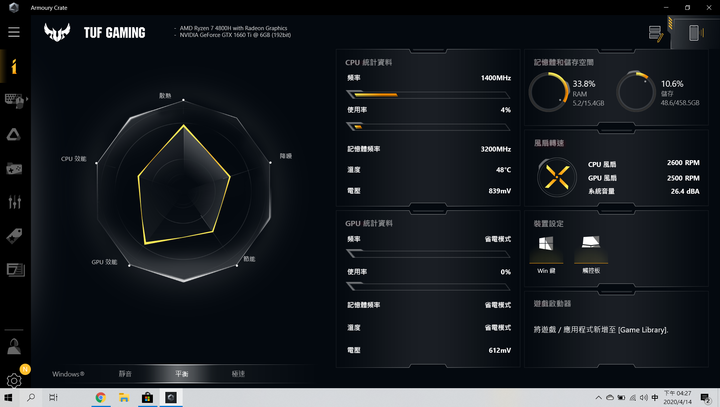720x407 pixels.
Task: Click the volume icon in the system tray
Action: [644, 398]
